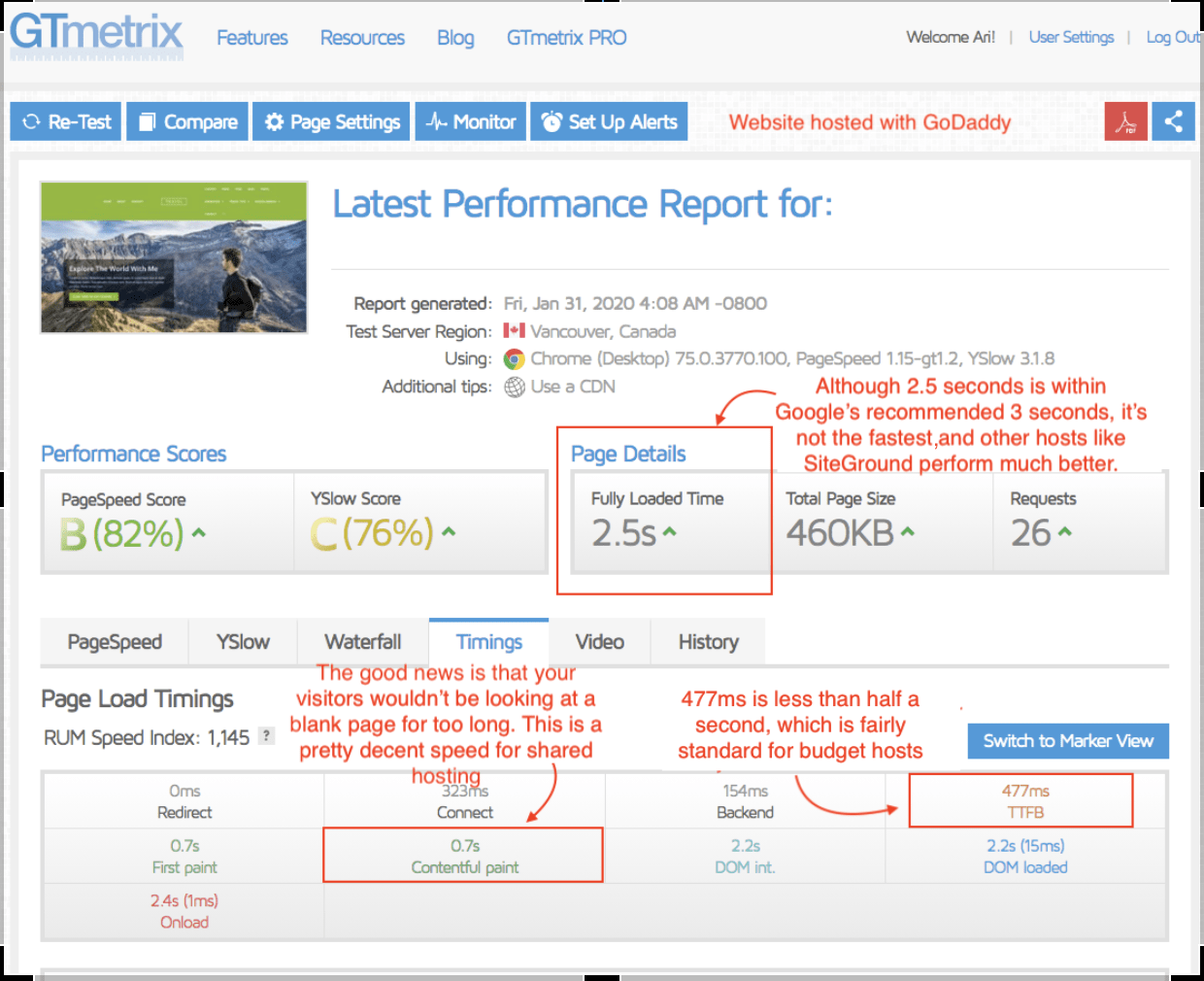The image size is (1204, 981).
Task: Click the 0.7s First paint cell
Action: 184,857
